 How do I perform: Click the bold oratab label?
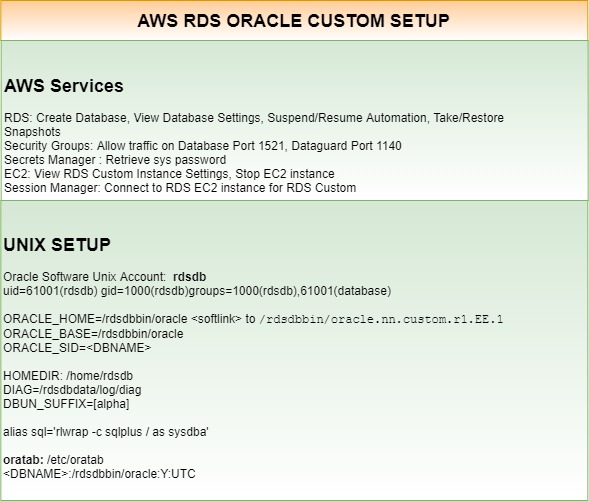(23, 460)
